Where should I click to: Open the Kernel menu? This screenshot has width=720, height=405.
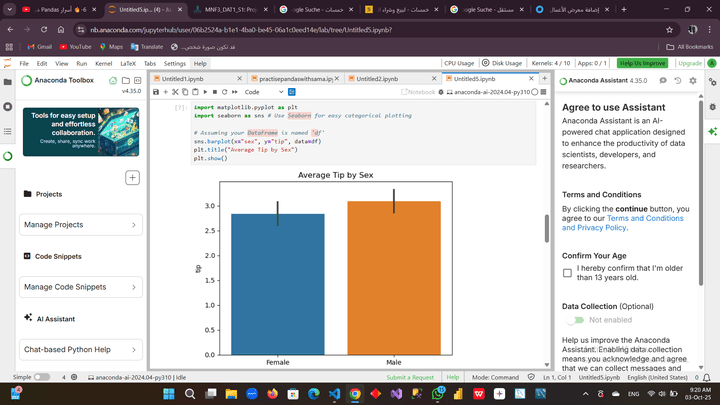click(103, 63)
